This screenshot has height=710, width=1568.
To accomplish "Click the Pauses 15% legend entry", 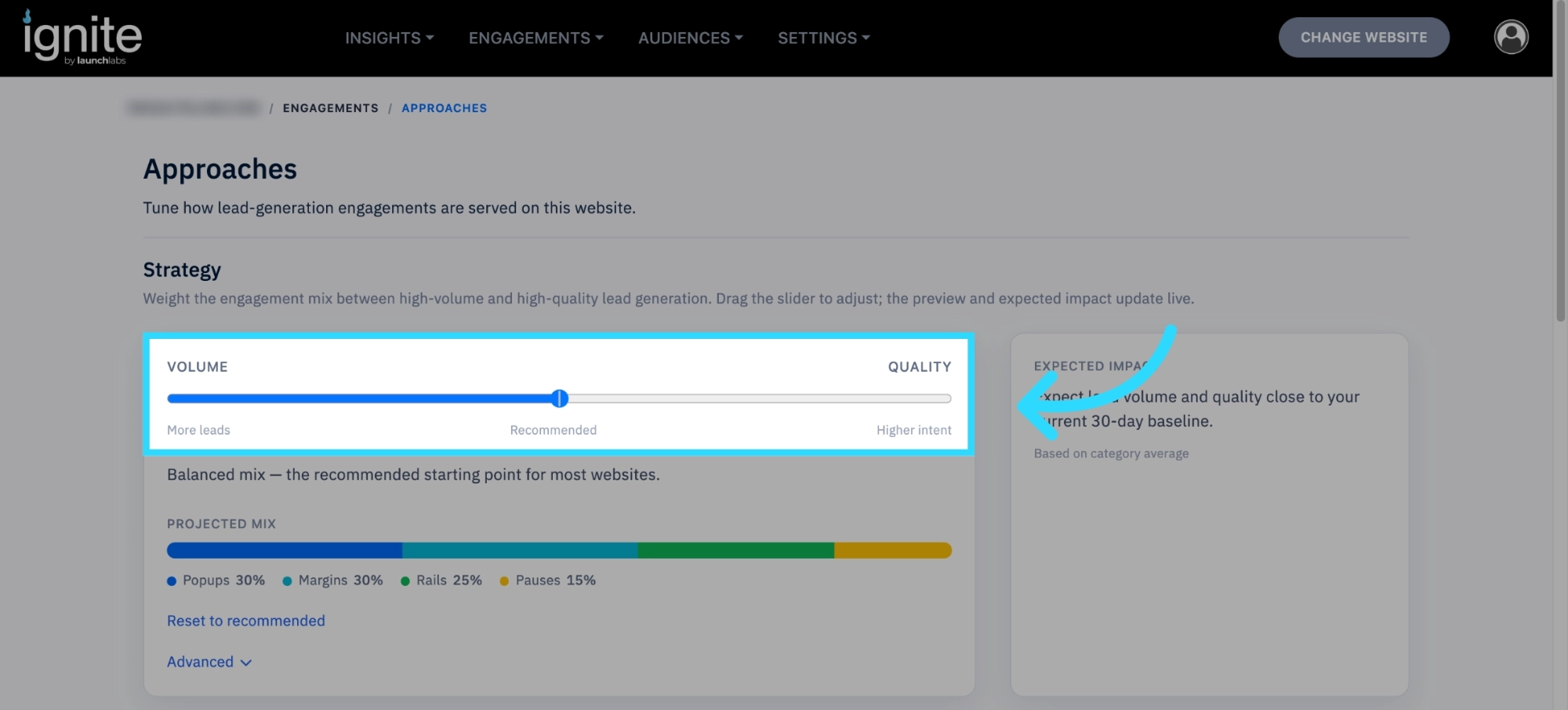I will pos(548,581).
